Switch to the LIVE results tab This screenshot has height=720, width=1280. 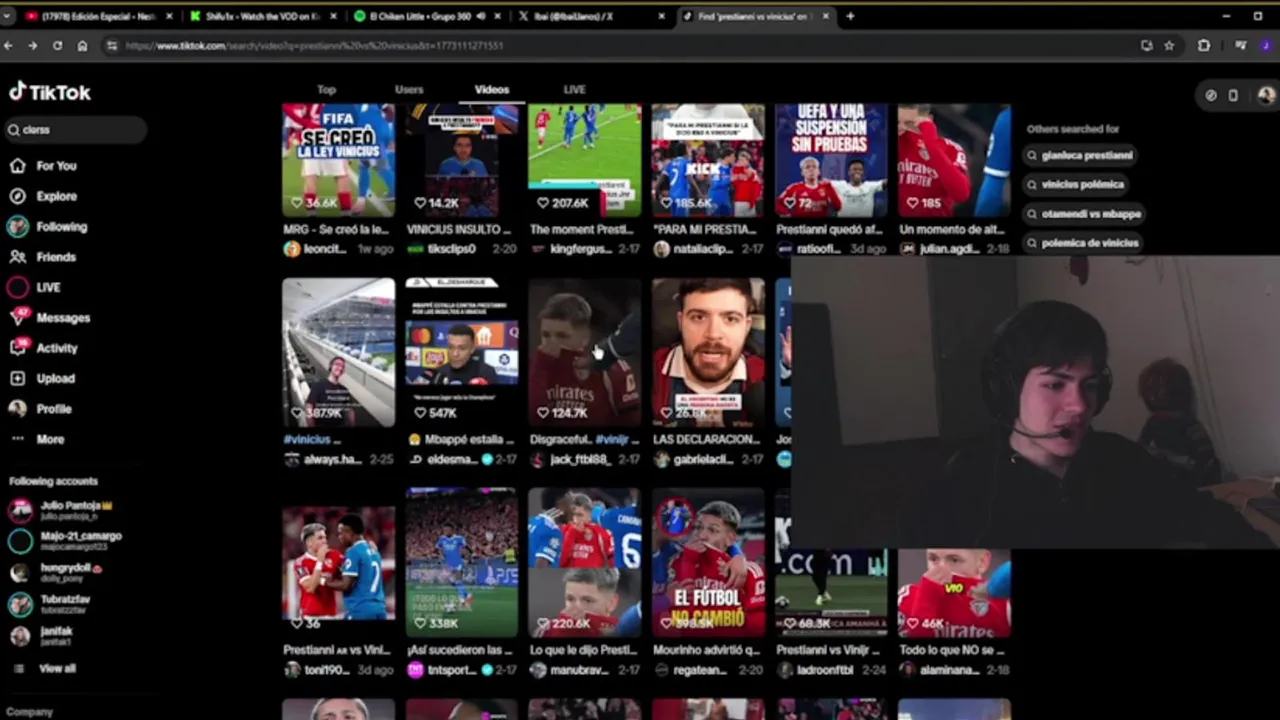coord(574,90)
